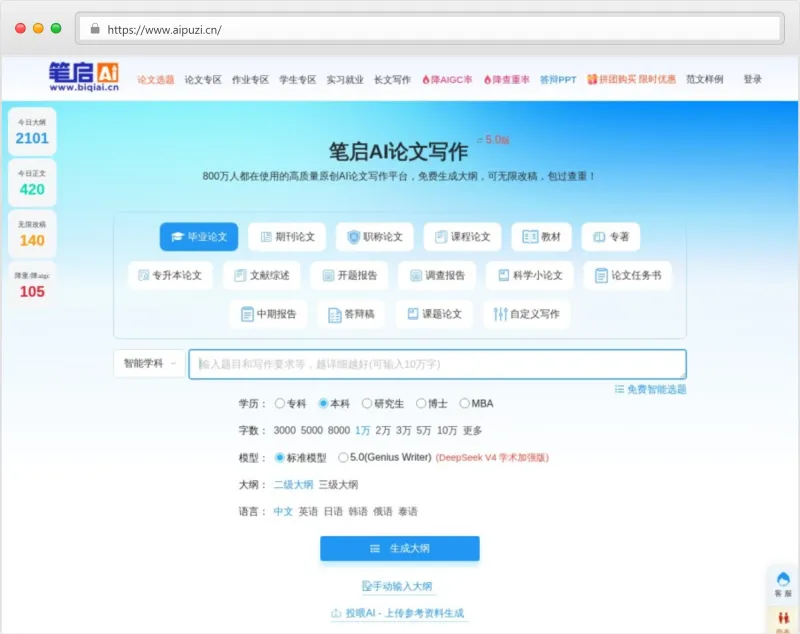The image size is (800, 634).
Task: Click the 生成大纲 button
Action: (x=400, y=548)
